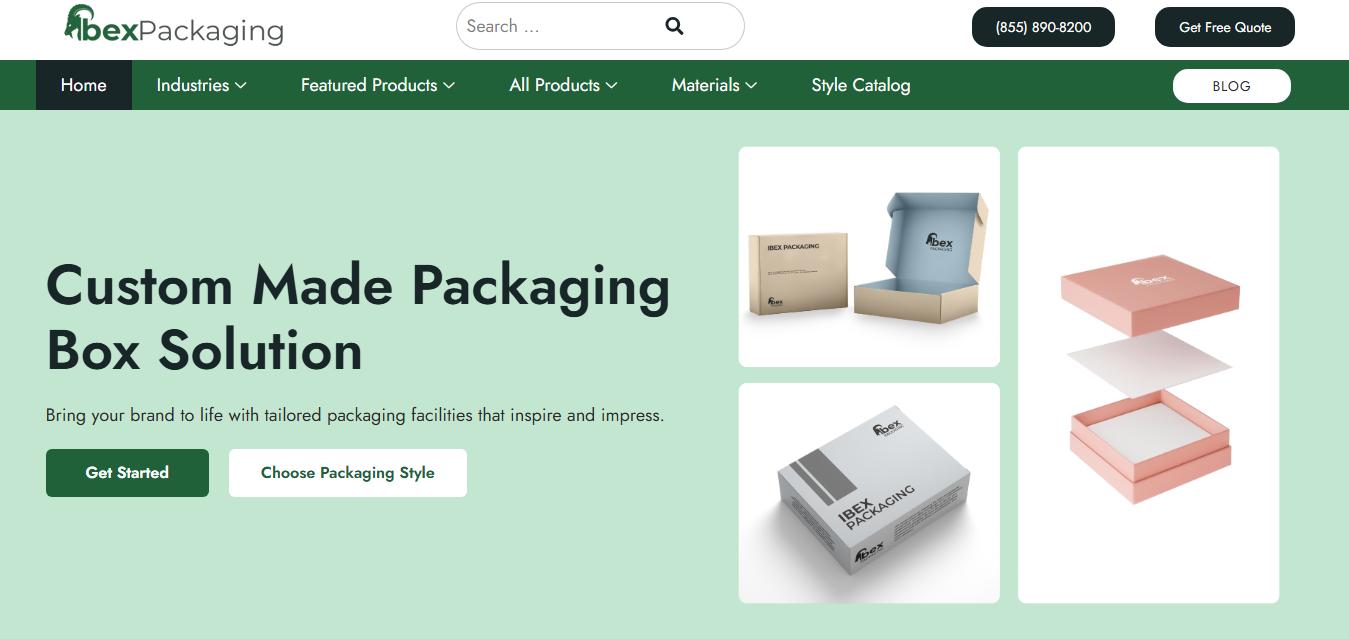Select the Home navigation tab

pyautogui.click(x=84, y=85)
